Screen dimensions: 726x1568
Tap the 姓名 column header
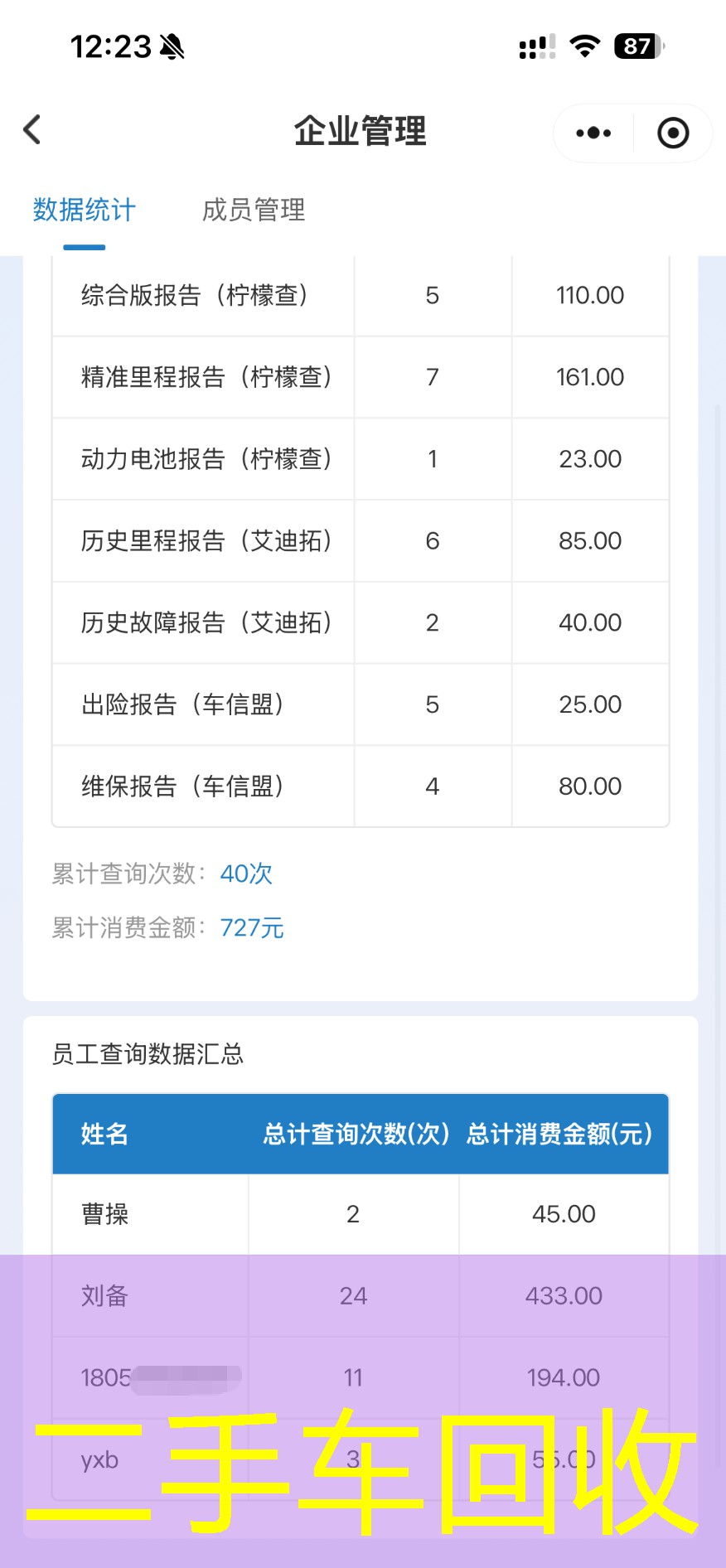[105, 1134]
